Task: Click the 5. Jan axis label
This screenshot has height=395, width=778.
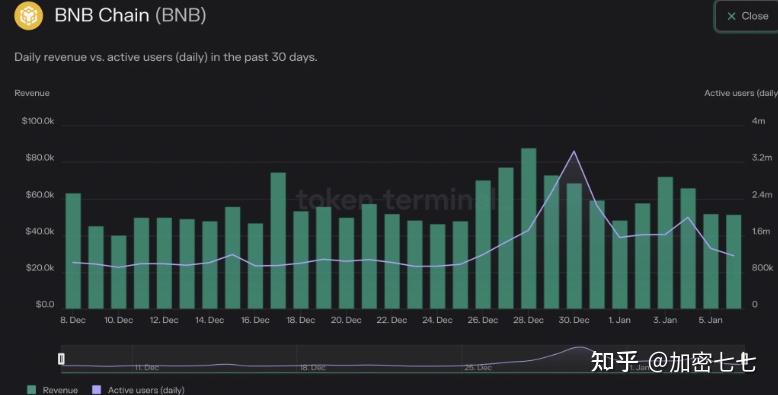Action: (711, 320)
